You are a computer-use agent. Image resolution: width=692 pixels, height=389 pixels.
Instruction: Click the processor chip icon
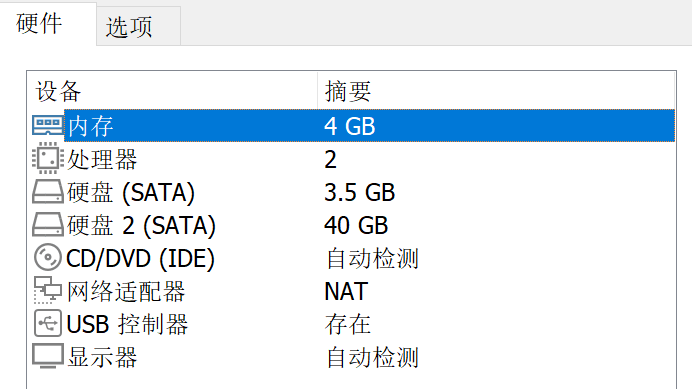click(x=48, y=159)
